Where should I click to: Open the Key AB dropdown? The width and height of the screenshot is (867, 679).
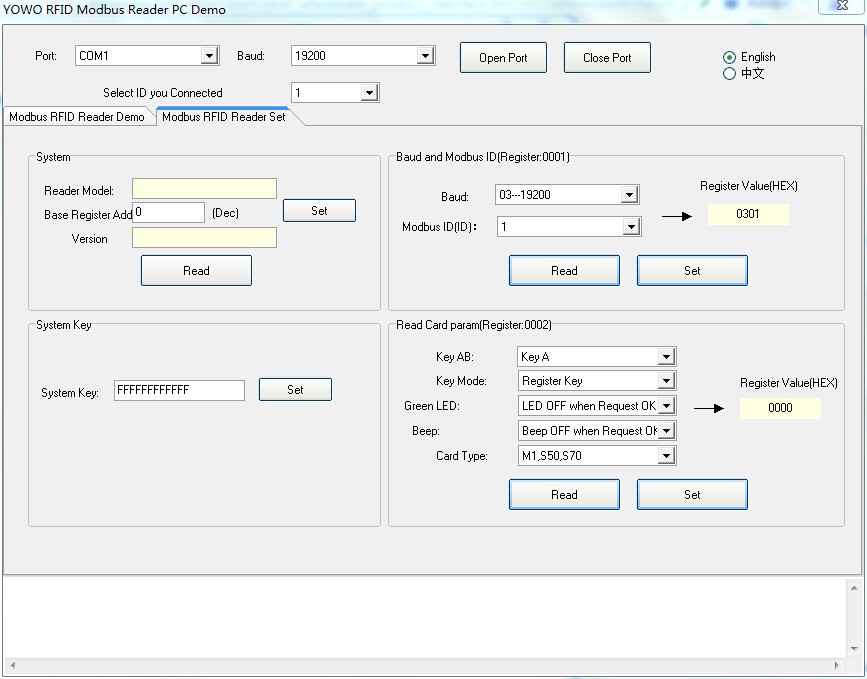click(x=666, y=357)
